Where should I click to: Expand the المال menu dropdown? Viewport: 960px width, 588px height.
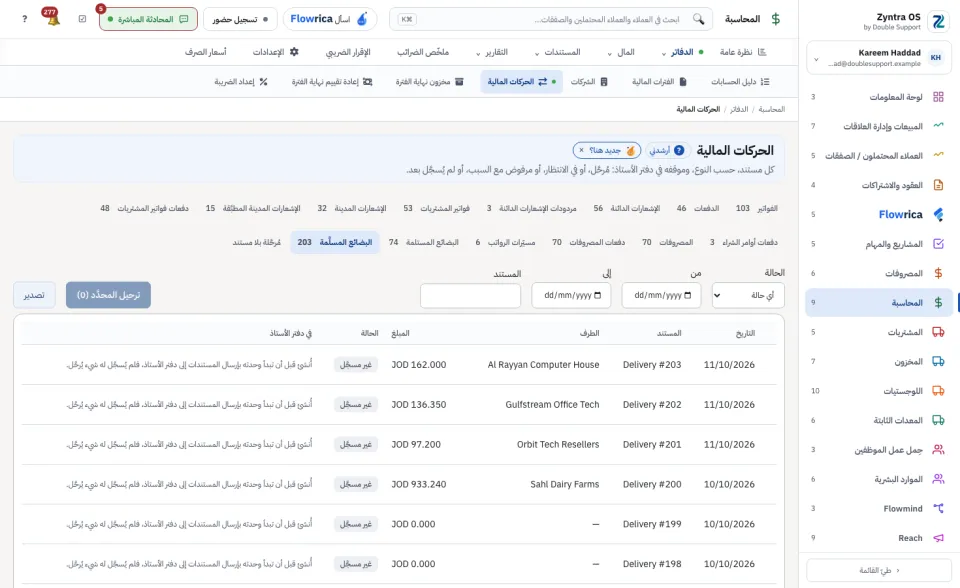coord(609,53)
